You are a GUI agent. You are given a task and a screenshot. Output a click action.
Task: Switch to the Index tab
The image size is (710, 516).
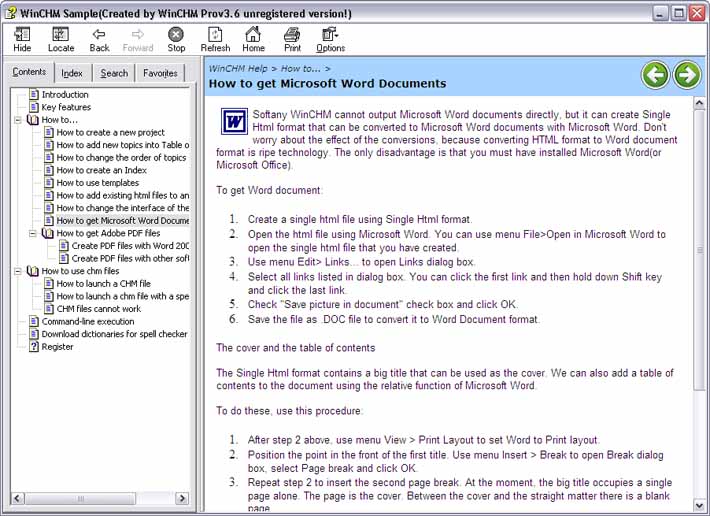pyautogui.click(x=72, y=73)
